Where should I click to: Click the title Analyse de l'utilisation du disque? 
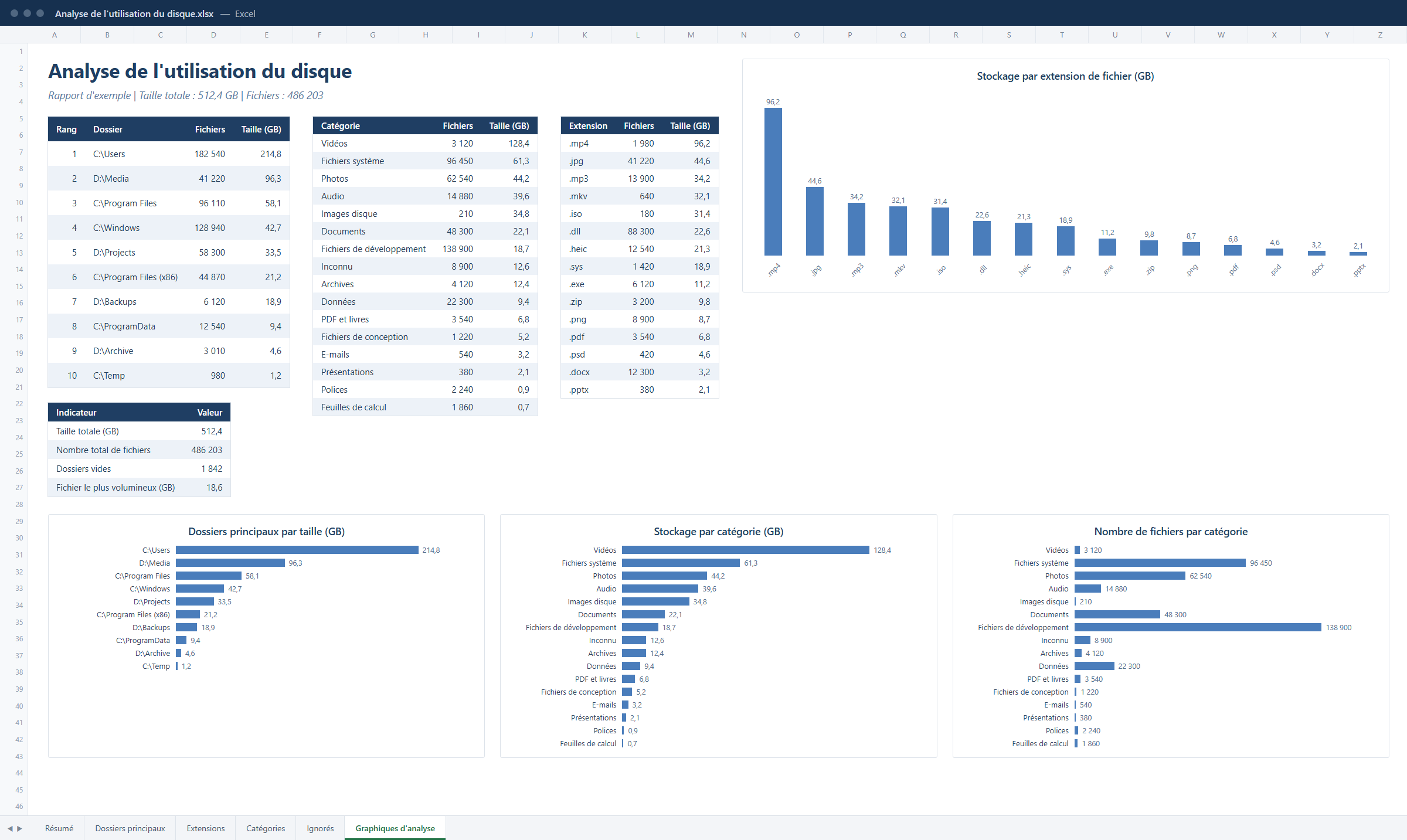(200, 71)
